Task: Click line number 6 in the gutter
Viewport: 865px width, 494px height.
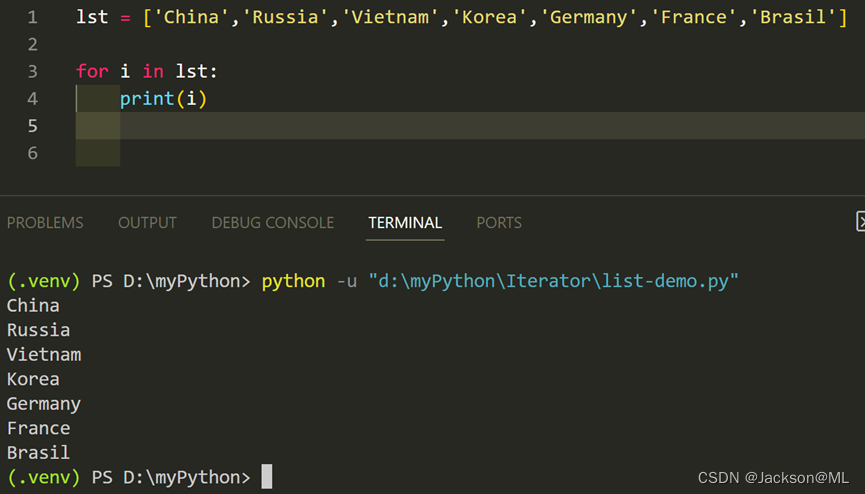Action: [x=33, y=153]
